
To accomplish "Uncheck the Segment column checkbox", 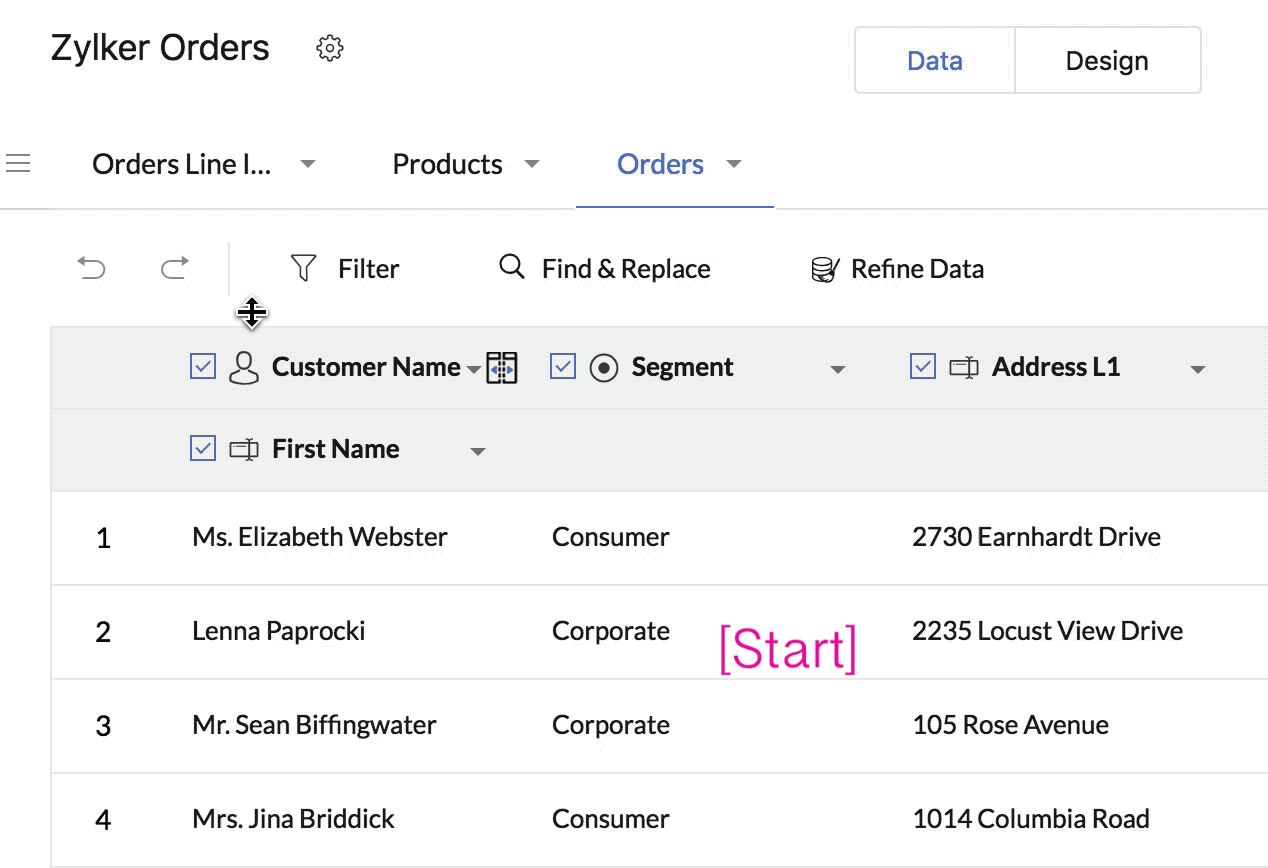I will coord(563,367).
